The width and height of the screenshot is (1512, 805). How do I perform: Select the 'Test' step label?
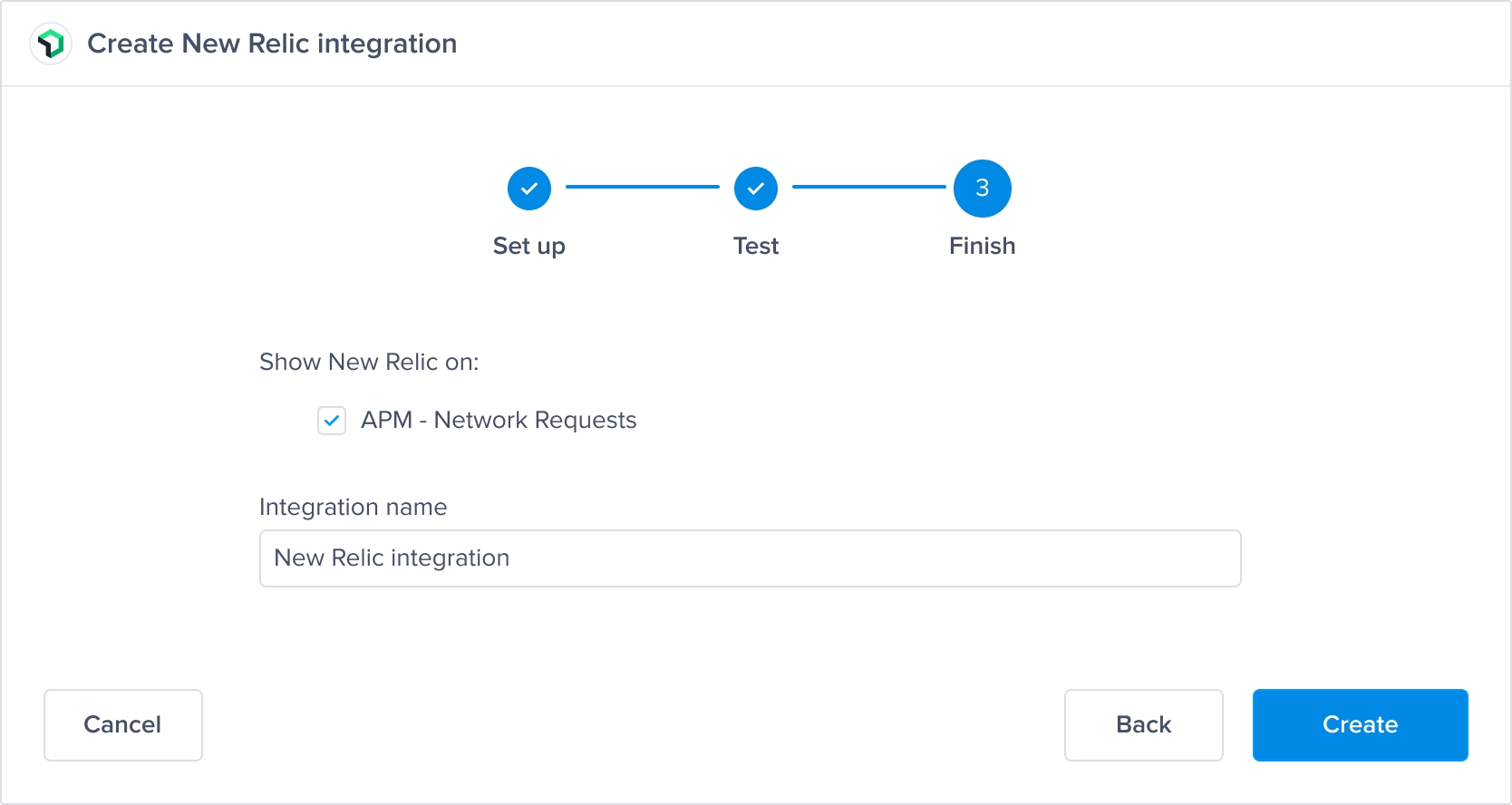[756, 246]
